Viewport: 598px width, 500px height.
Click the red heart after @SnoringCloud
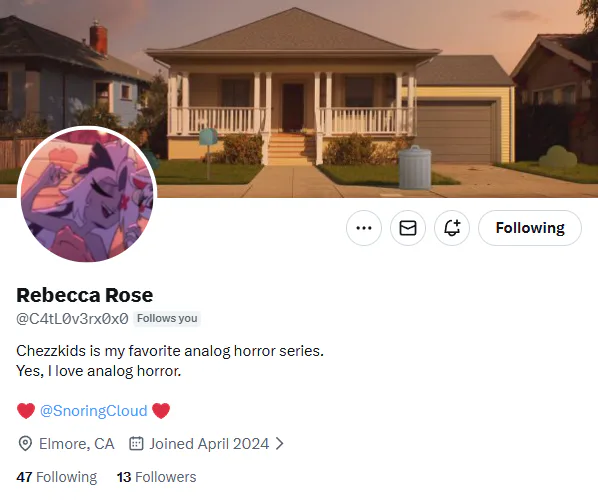(161, 411)
